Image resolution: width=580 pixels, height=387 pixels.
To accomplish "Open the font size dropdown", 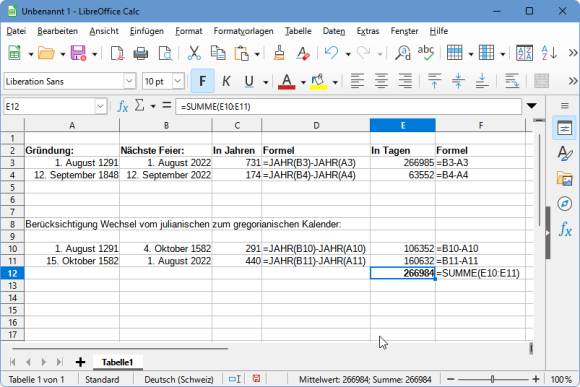I will (x=178, y=81).
